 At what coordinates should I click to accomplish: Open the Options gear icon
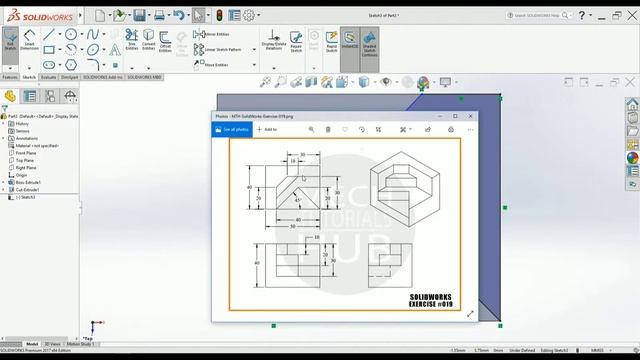pyautogui.click(x=249, y=16)
